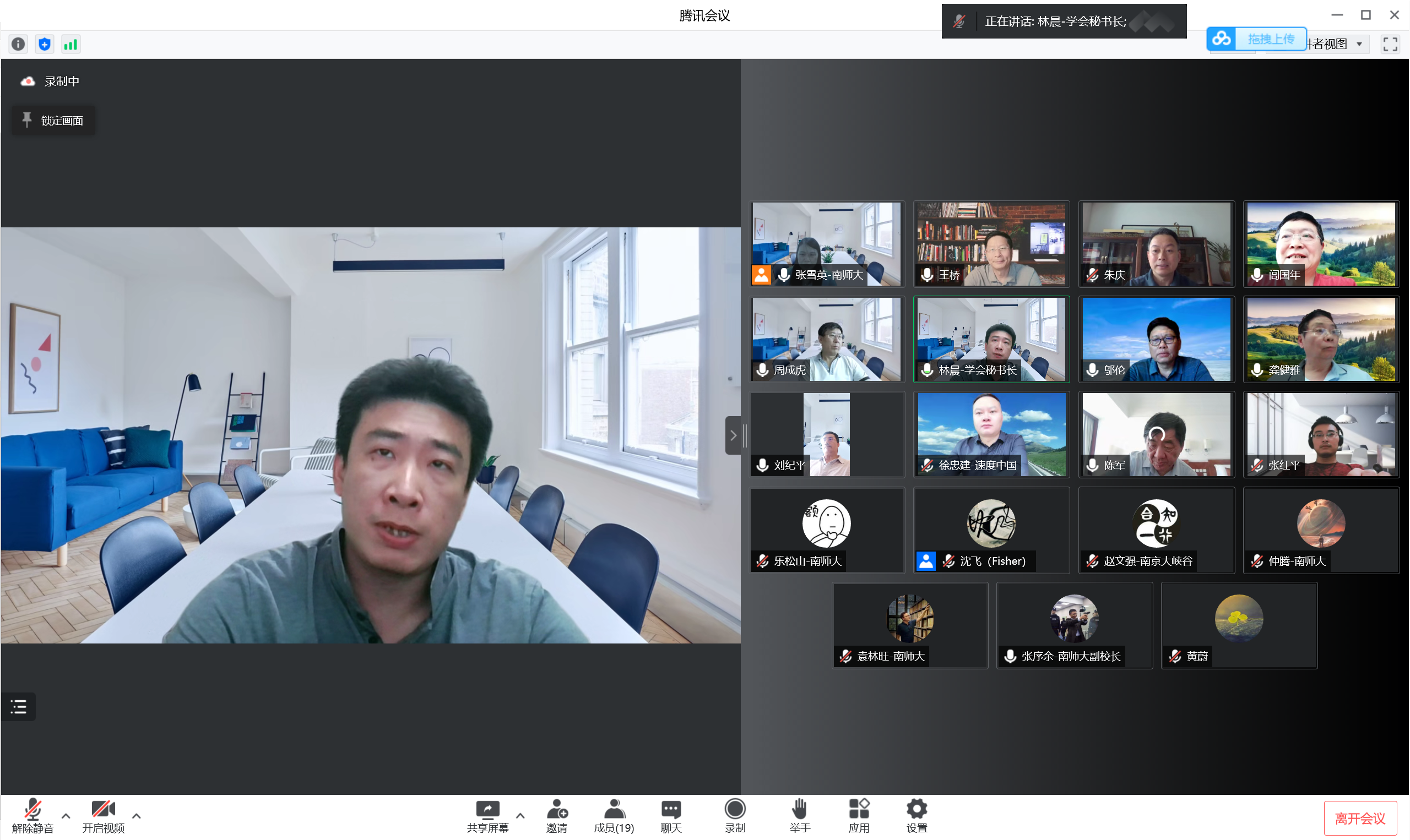Screen dimensions: 1410x840
Task: Click 仲腾-南师大 avatar tile
Action: (1321, 531)
